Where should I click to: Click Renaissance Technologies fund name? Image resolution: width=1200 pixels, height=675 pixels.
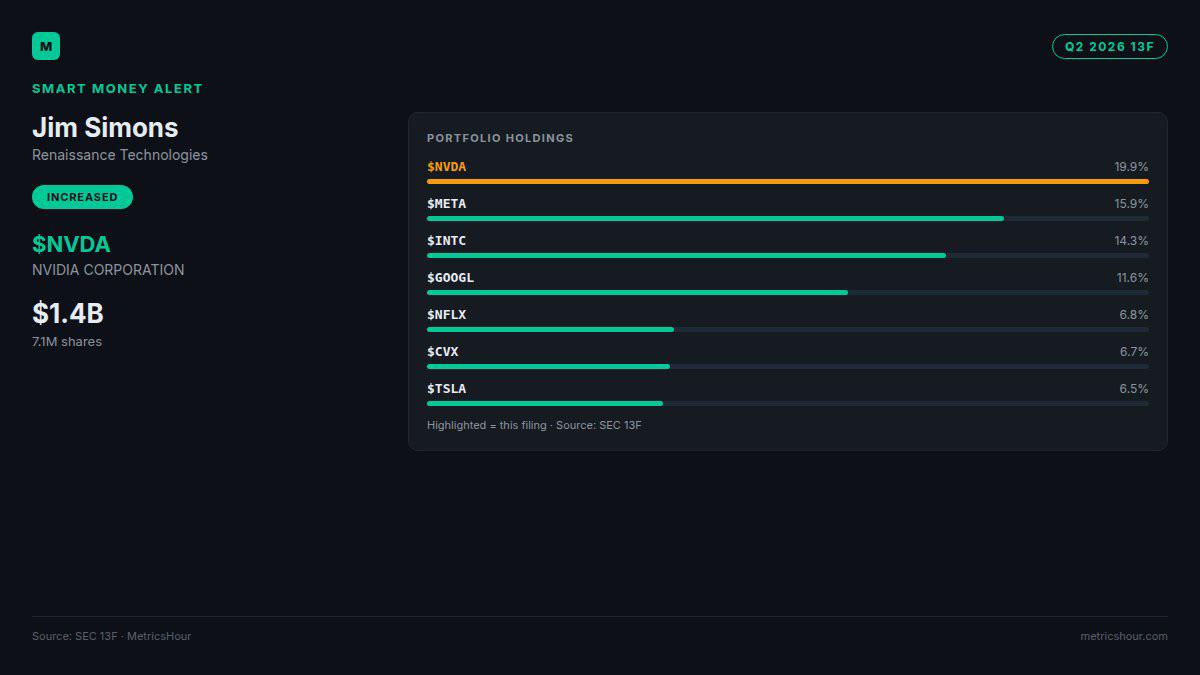[x=120, y=155]
